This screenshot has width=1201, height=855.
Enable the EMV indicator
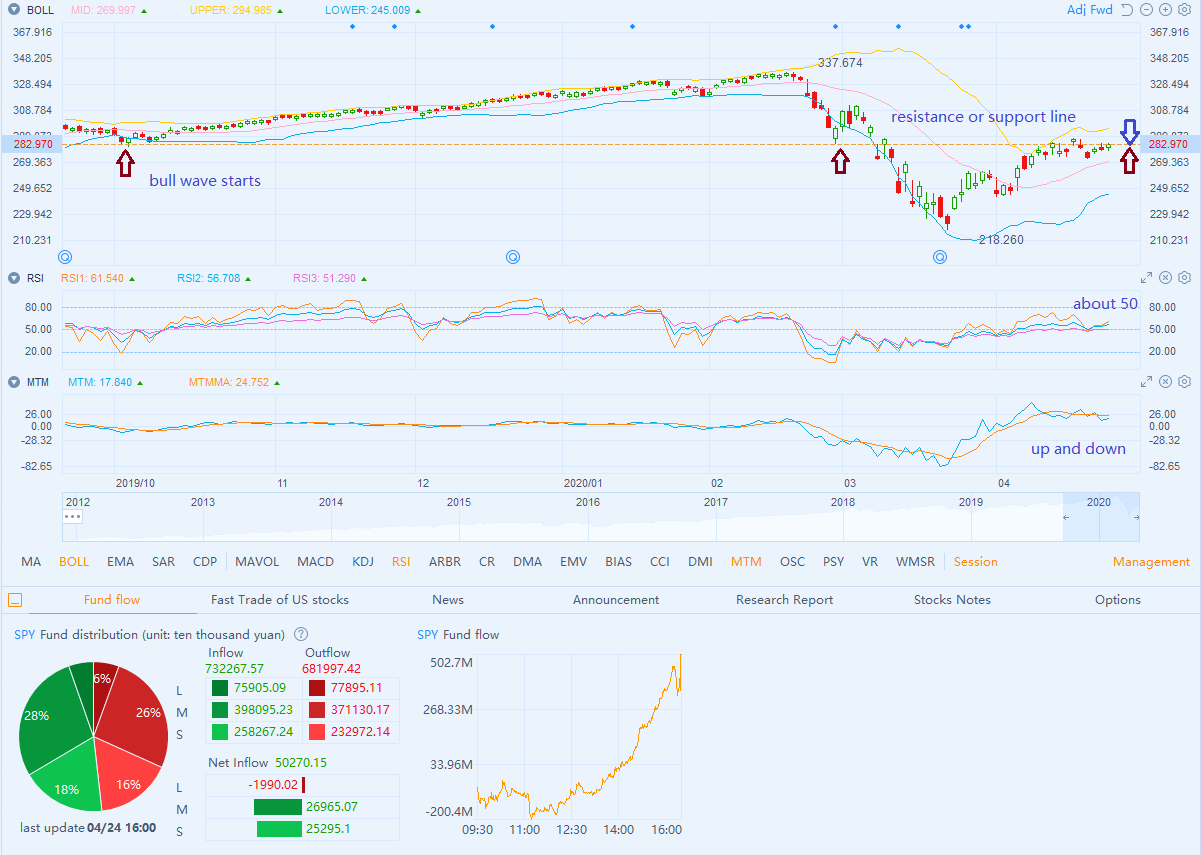tap(574, 562)
